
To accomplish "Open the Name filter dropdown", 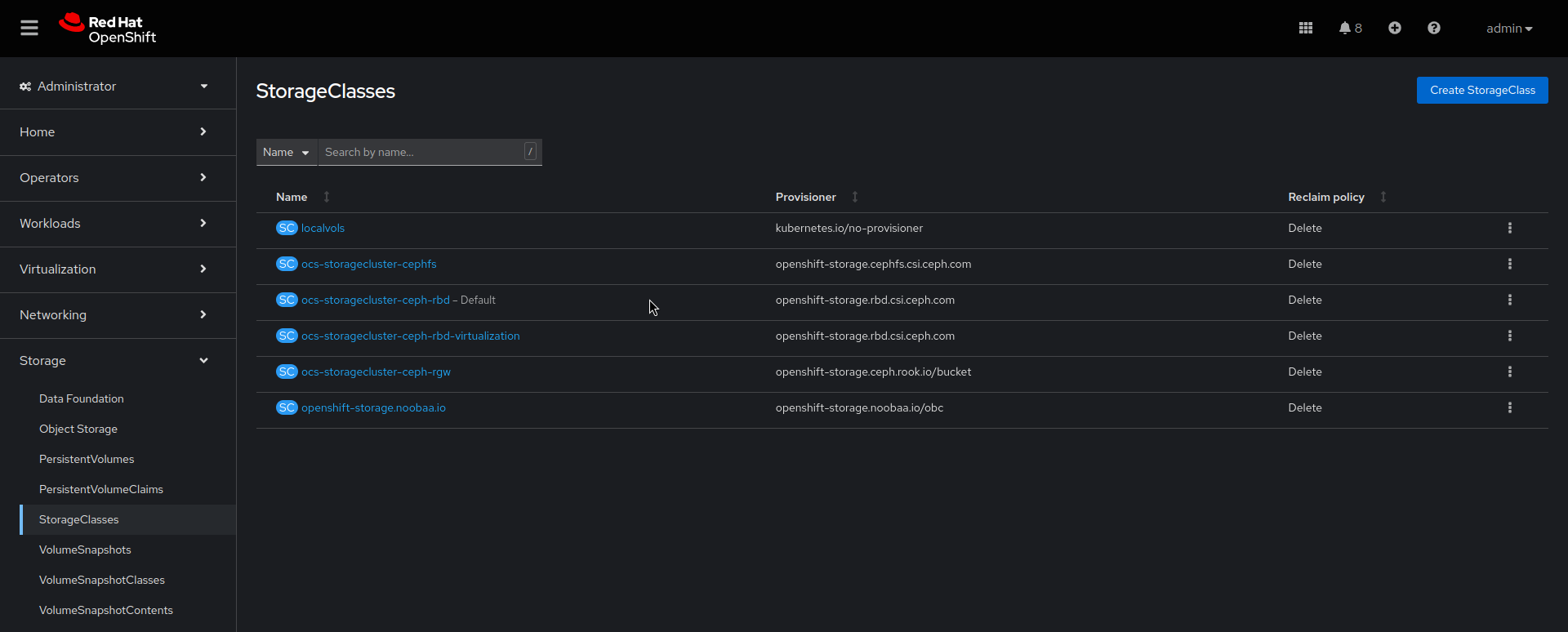I will tap(286, 153).
